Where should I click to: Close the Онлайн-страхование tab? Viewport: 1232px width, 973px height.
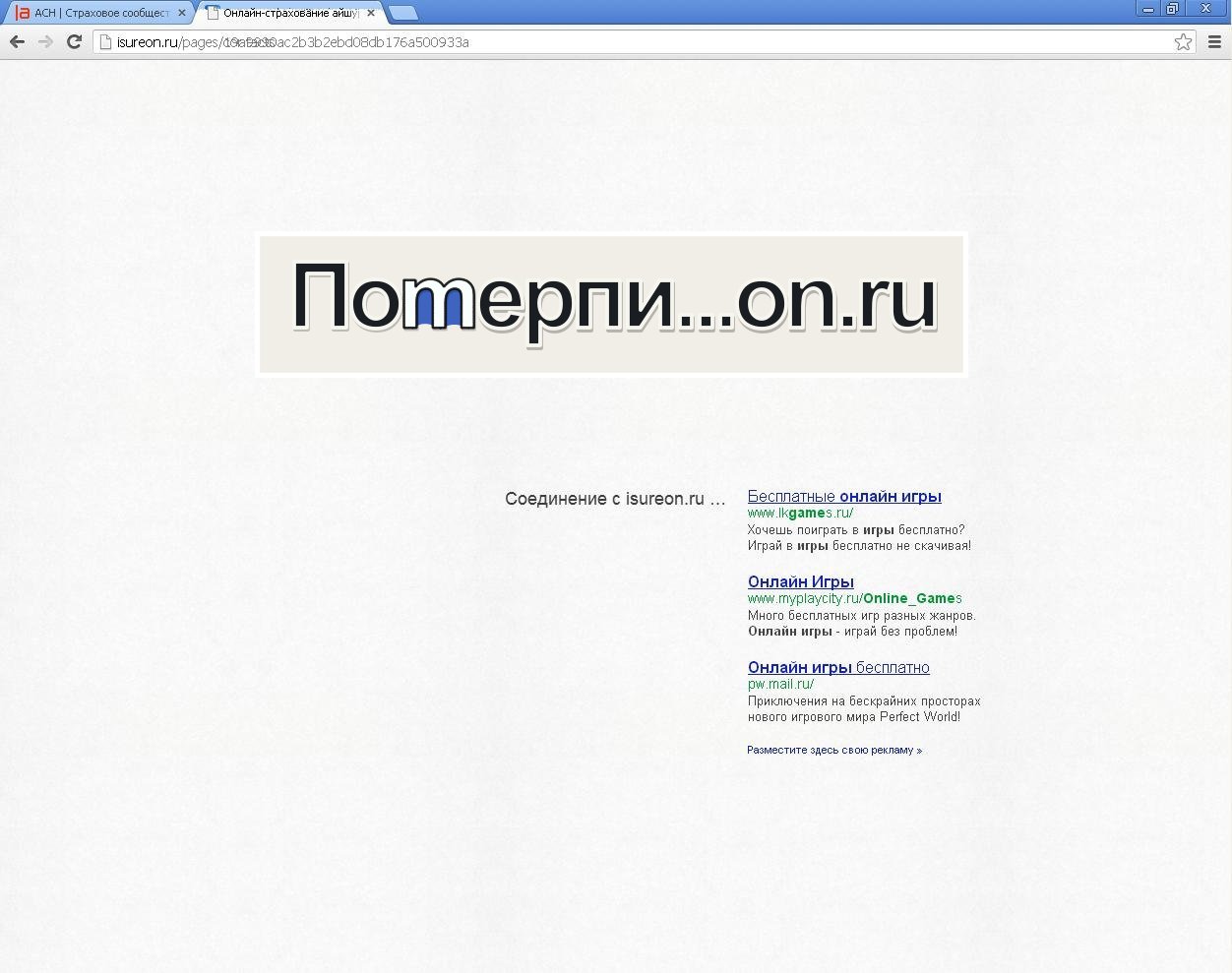point(371,13)
